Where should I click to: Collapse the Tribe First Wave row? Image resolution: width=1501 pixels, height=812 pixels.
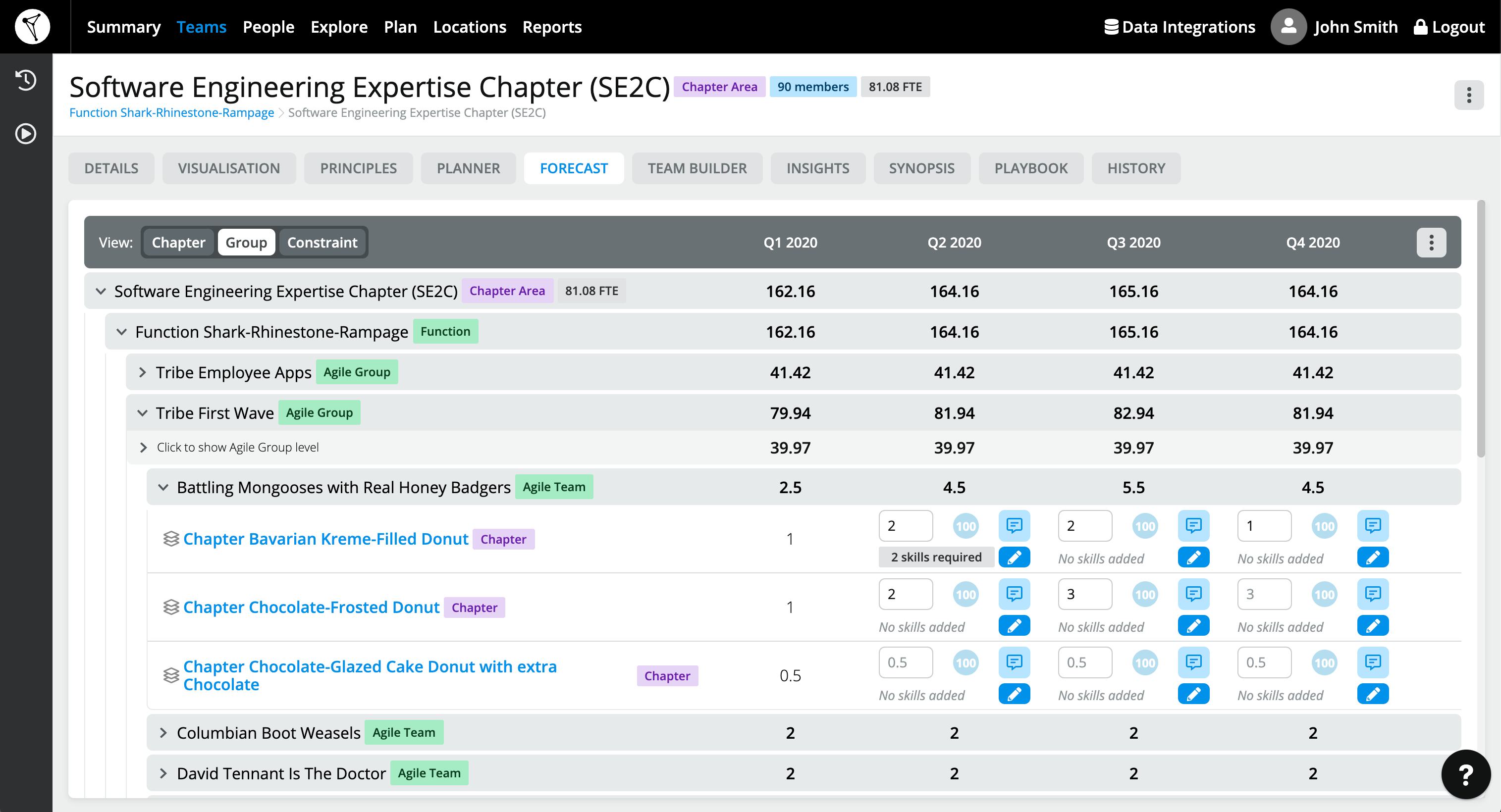(x=142, y=412)
